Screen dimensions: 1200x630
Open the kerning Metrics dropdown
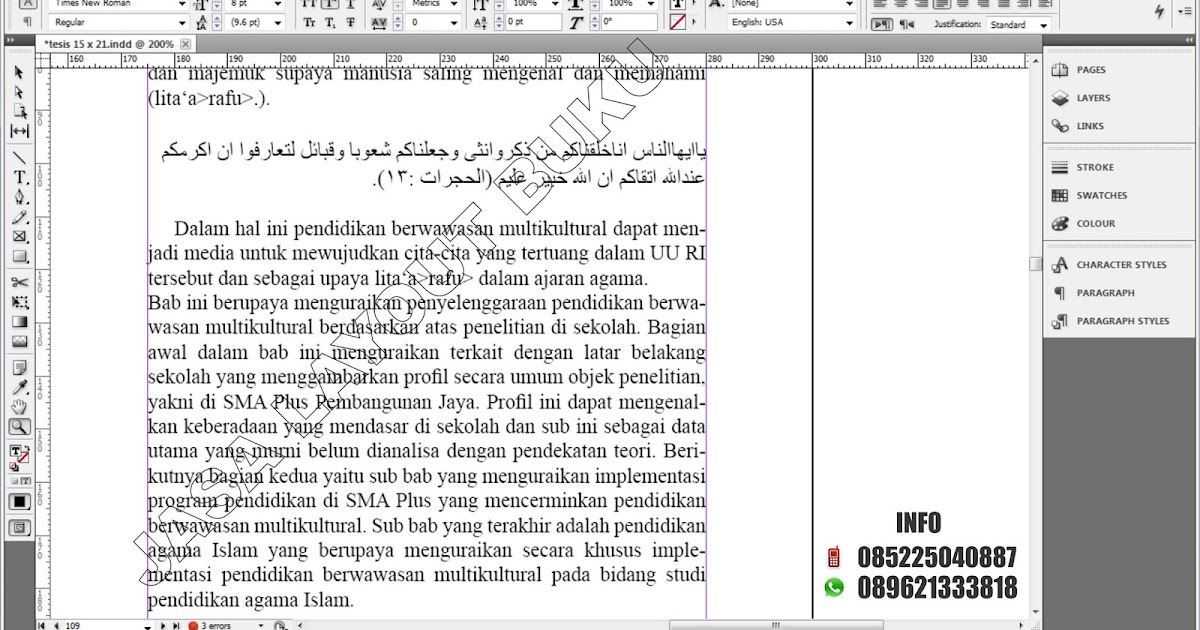[x=455, y=4]
